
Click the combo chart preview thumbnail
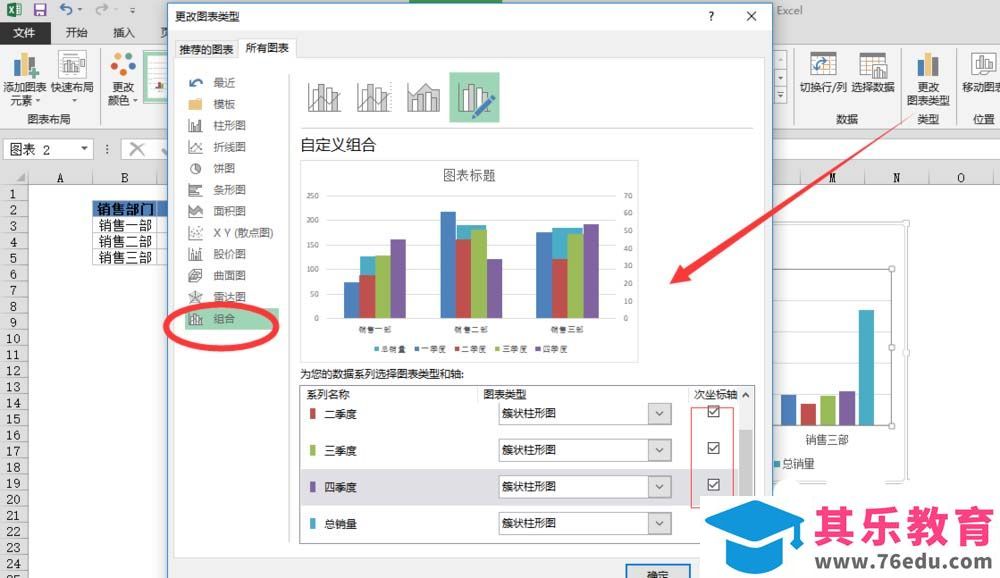click(x=469, y=262)
